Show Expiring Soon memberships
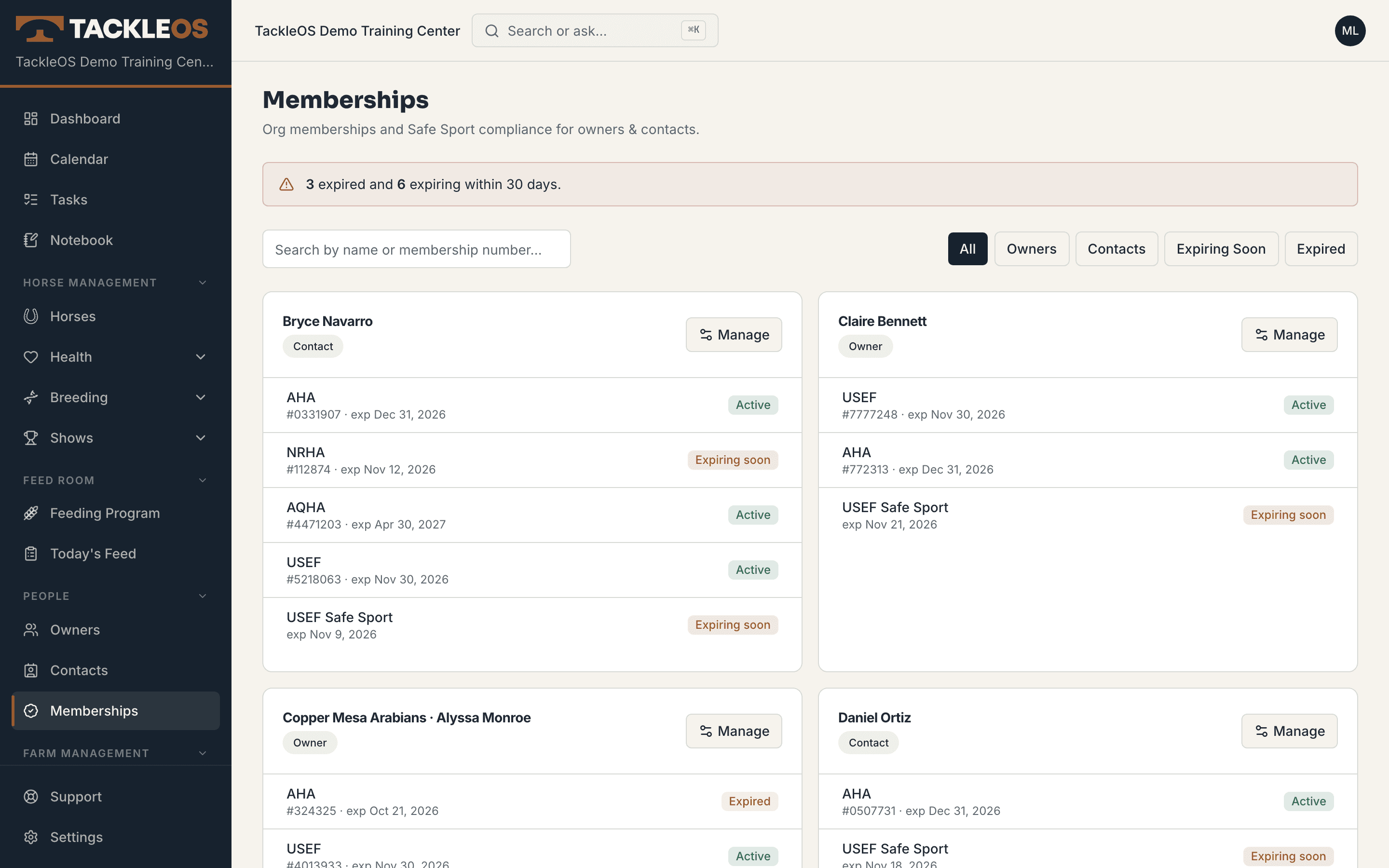 (1221, 249)
